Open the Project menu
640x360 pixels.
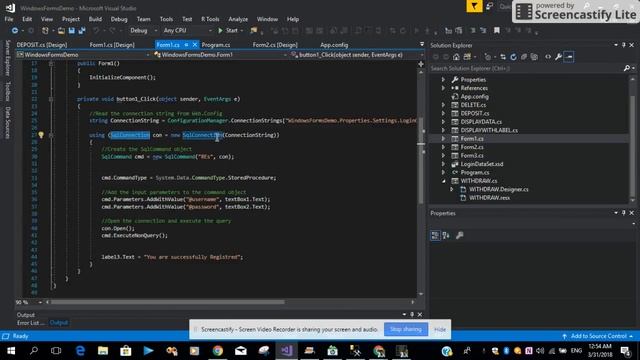[71, 19]
